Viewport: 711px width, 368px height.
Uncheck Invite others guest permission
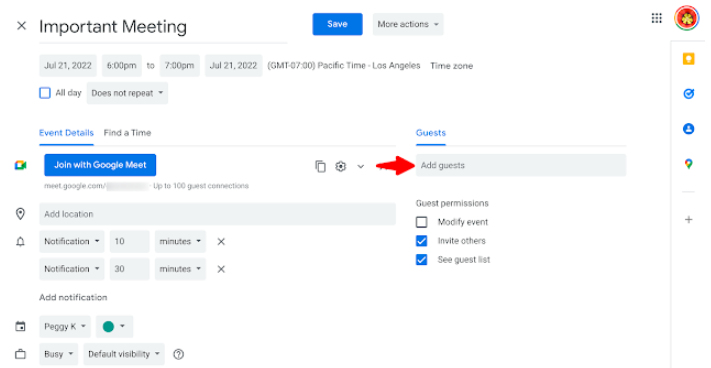tap(422, 241)
